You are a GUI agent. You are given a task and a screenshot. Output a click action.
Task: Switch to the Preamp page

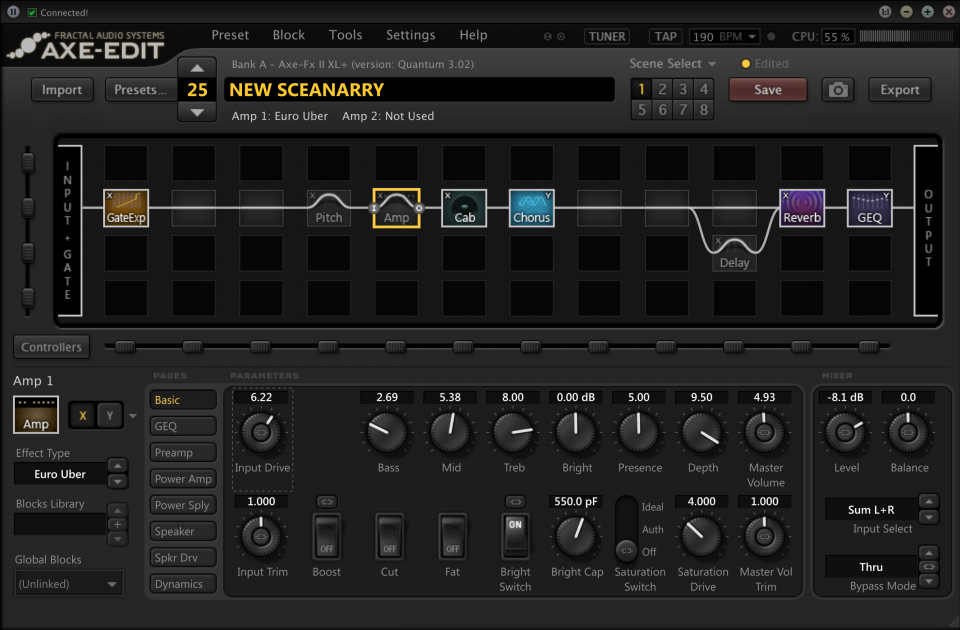(x=183, y=452)
